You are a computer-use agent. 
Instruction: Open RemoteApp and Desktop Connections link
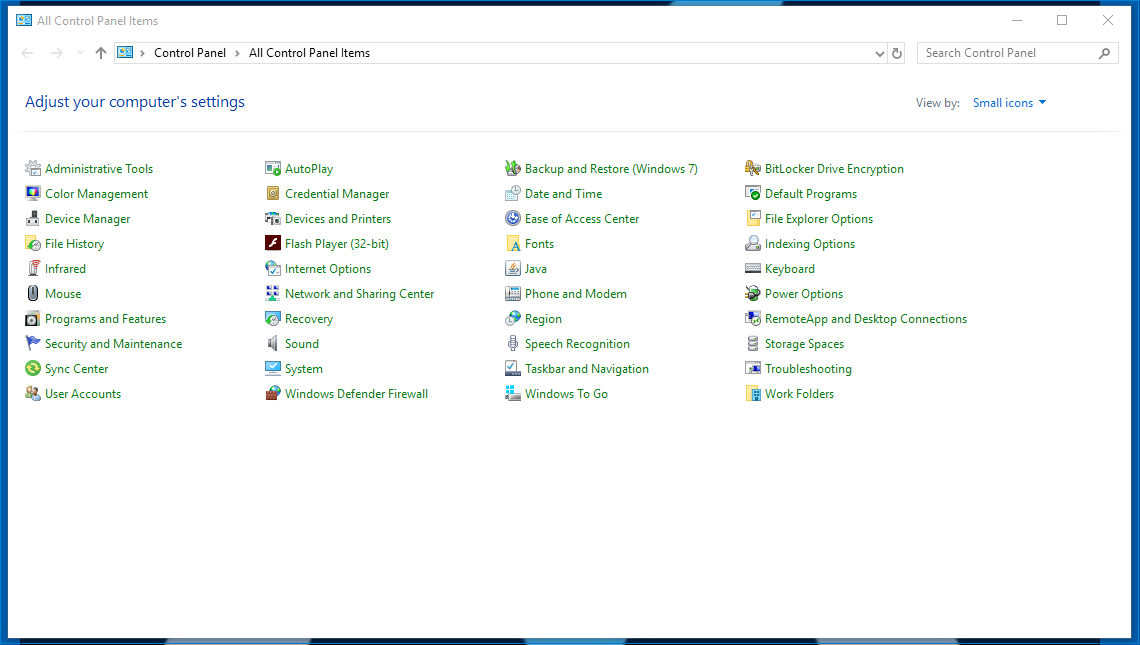[866, 319]
